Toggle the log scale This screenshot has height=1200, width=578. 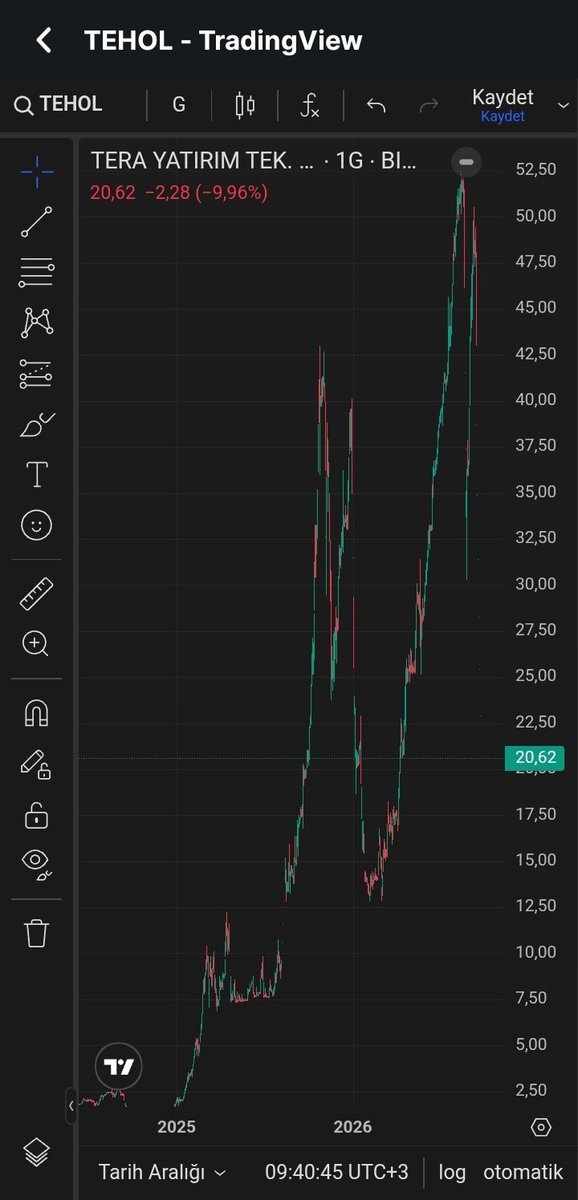click(x=452, y=1172)
